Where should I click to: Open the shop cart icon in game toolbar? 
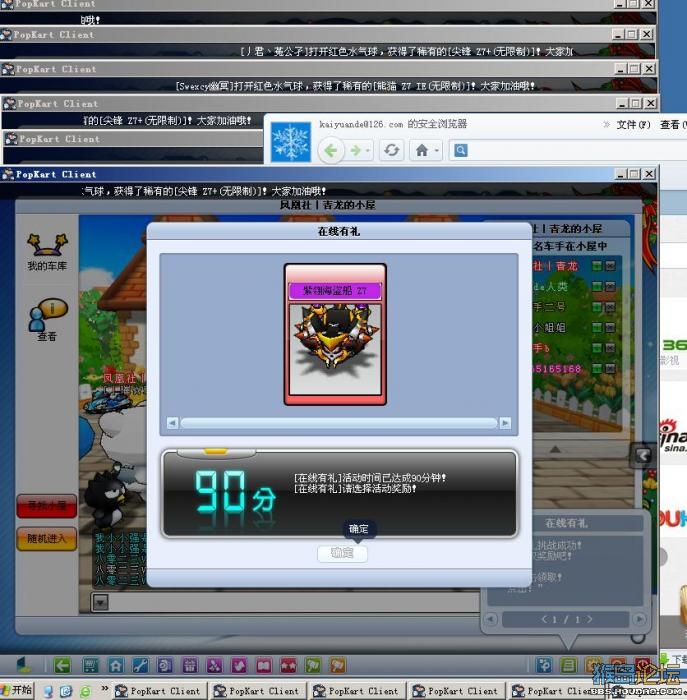[91, 666]
